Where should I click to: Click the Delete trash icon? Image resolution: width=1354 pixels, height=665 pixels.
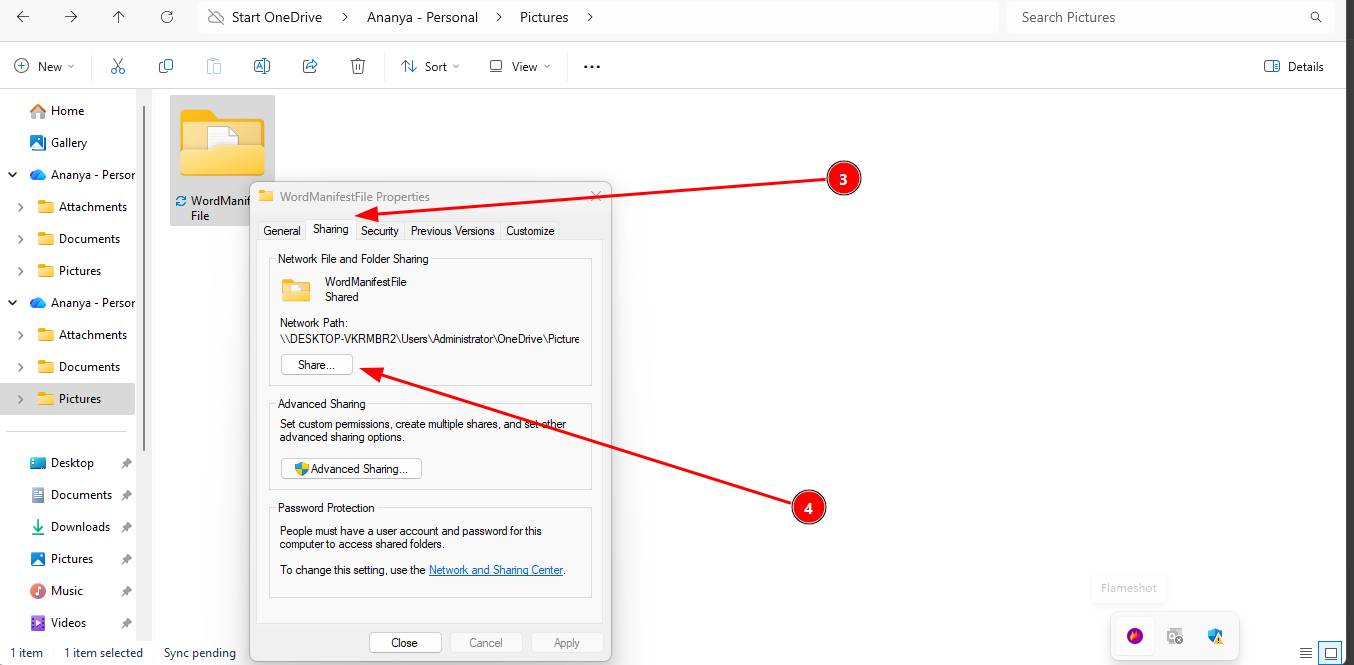[358, 66]
